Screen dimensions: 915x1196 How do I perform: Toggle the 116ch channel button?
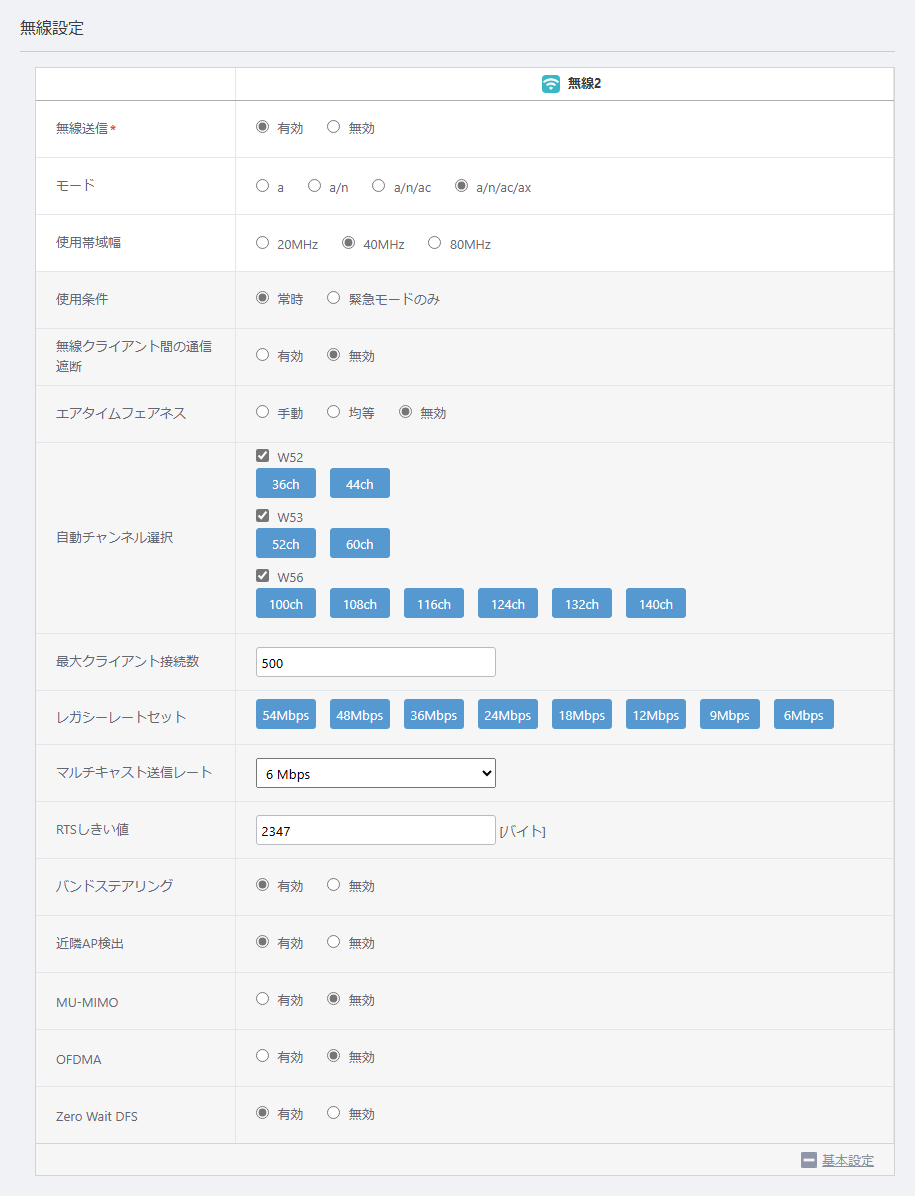point(434,603)
